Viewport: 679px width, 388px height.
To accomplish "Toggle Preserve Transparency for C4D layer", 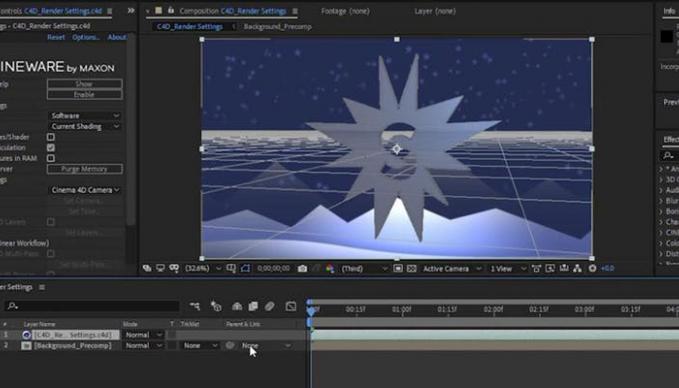I will click(172, 335).
